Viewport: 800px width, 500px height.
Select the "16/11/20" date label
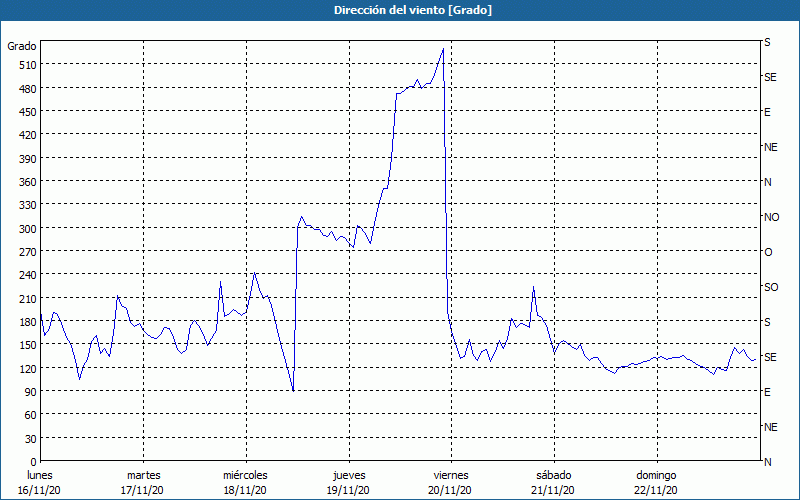[x=40, y=491]
